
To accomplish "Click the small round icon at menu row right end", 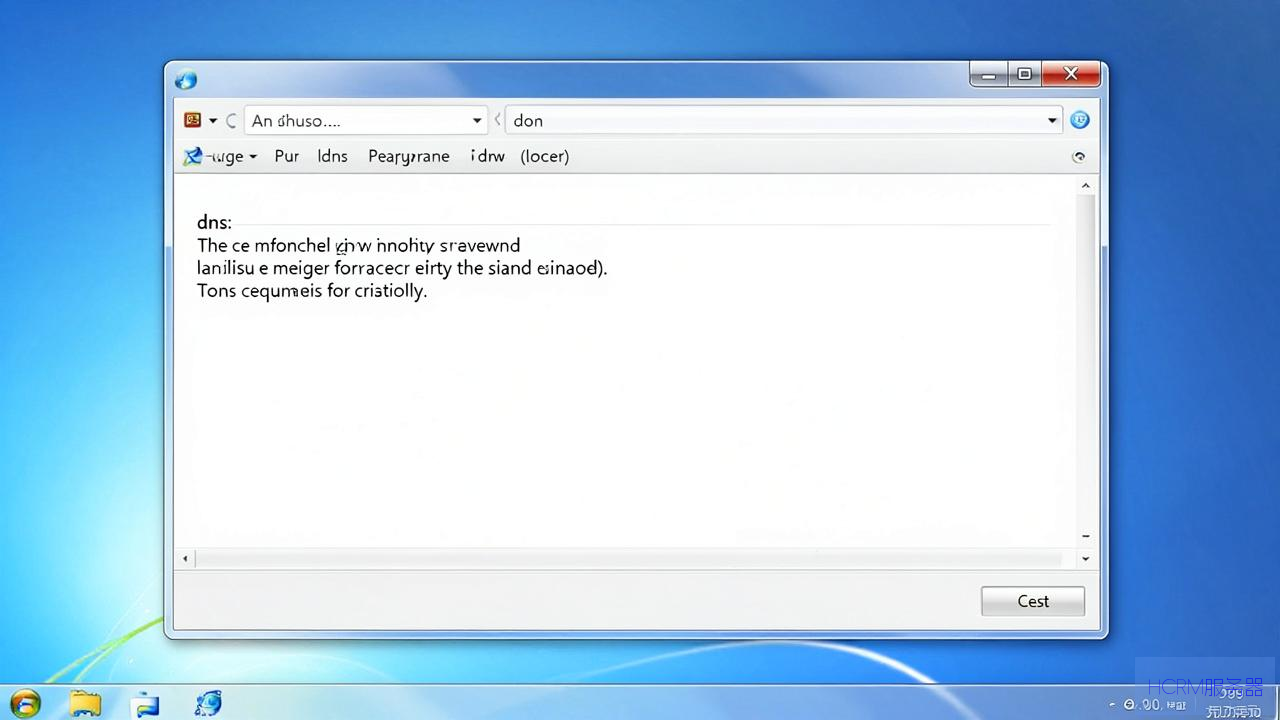I will tap(1079, 157).
